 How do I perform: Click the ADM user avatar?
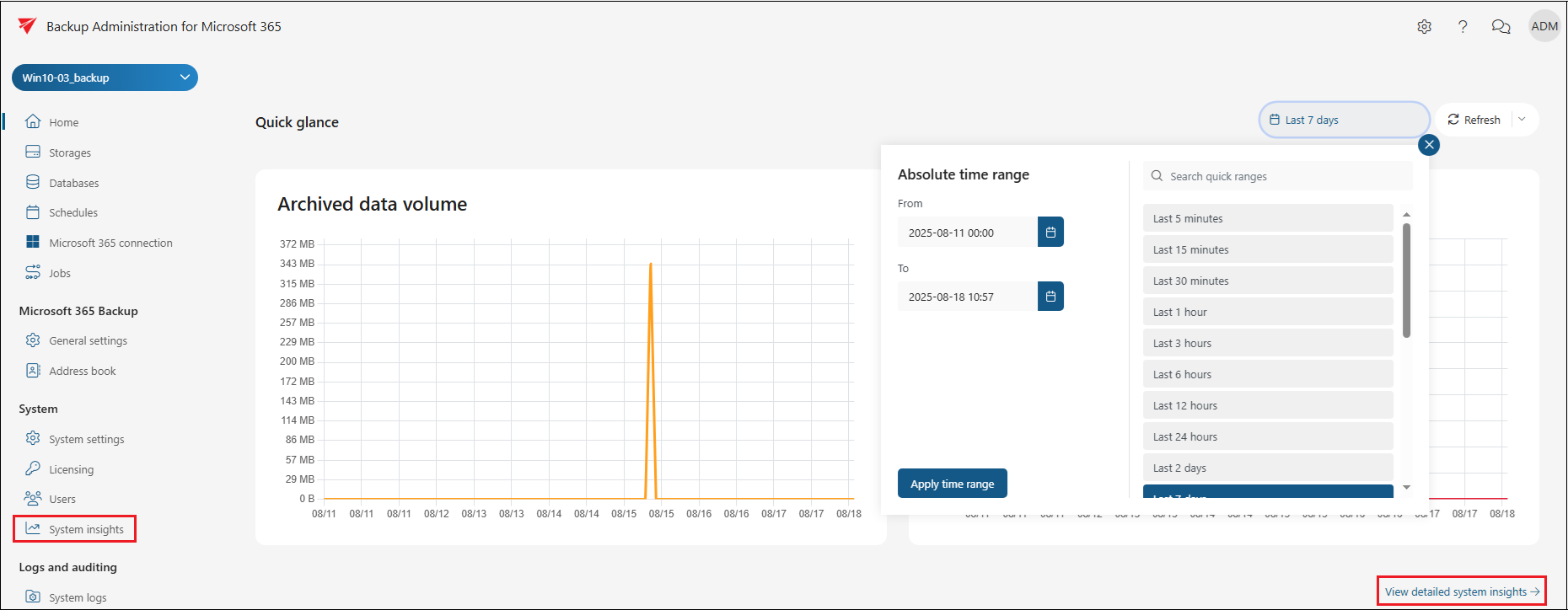click(x=1544, y=27)
